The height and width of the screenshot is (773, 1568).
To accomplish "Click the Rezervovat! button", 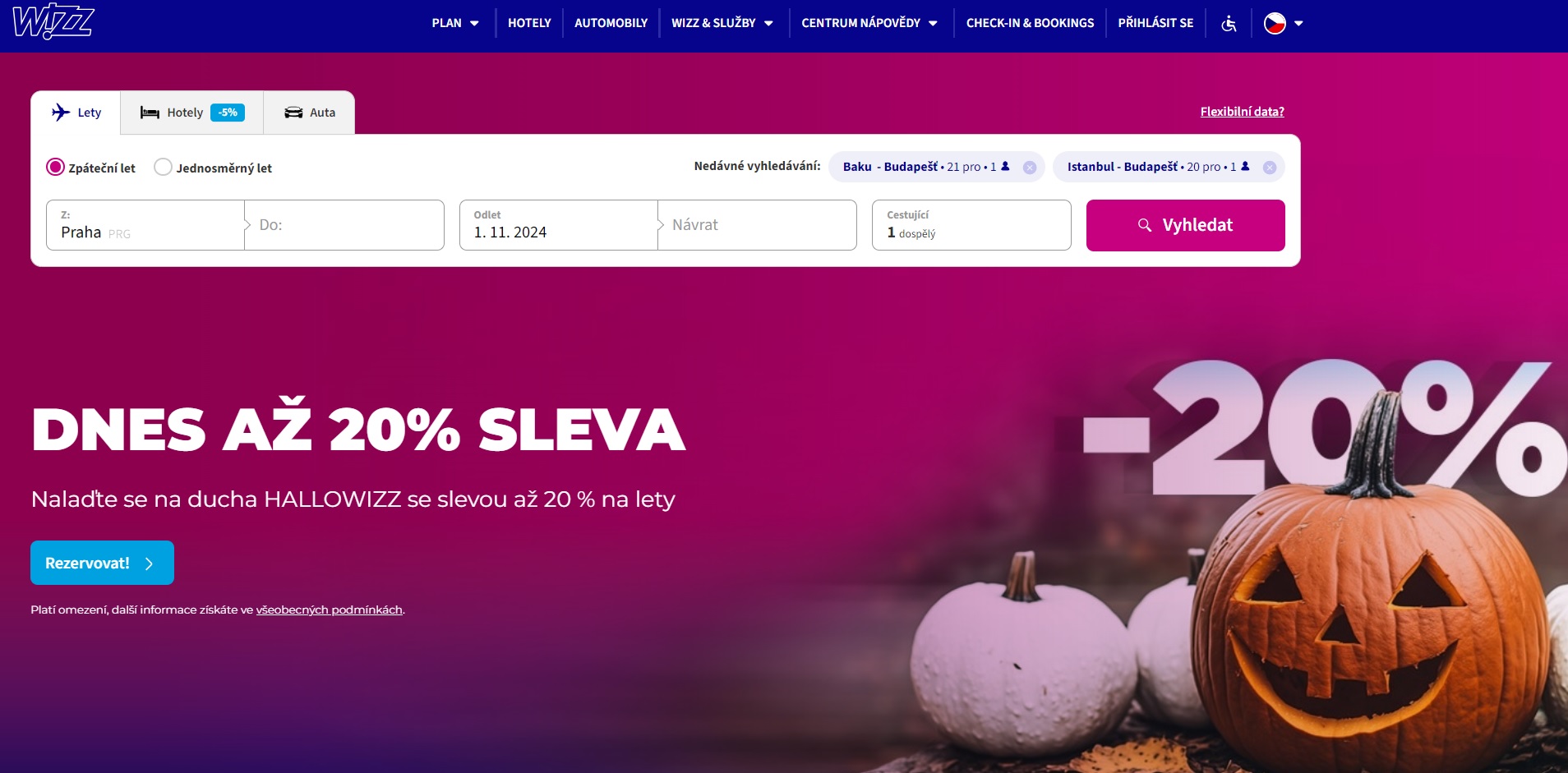I will [x=102, y=563].
